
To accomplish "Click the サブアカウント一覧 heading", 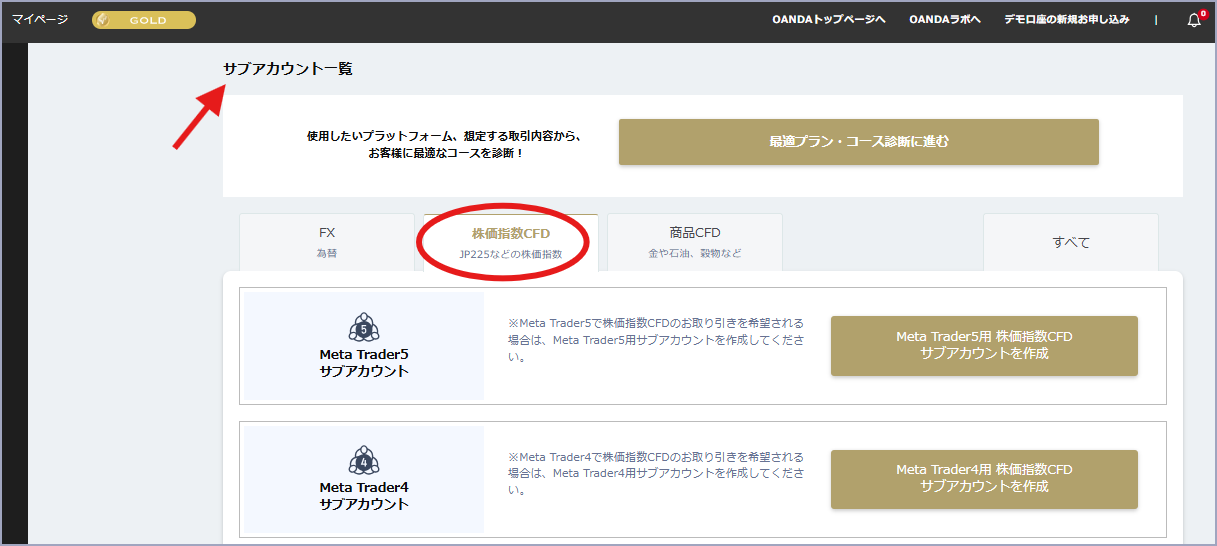I will point(288,69).
